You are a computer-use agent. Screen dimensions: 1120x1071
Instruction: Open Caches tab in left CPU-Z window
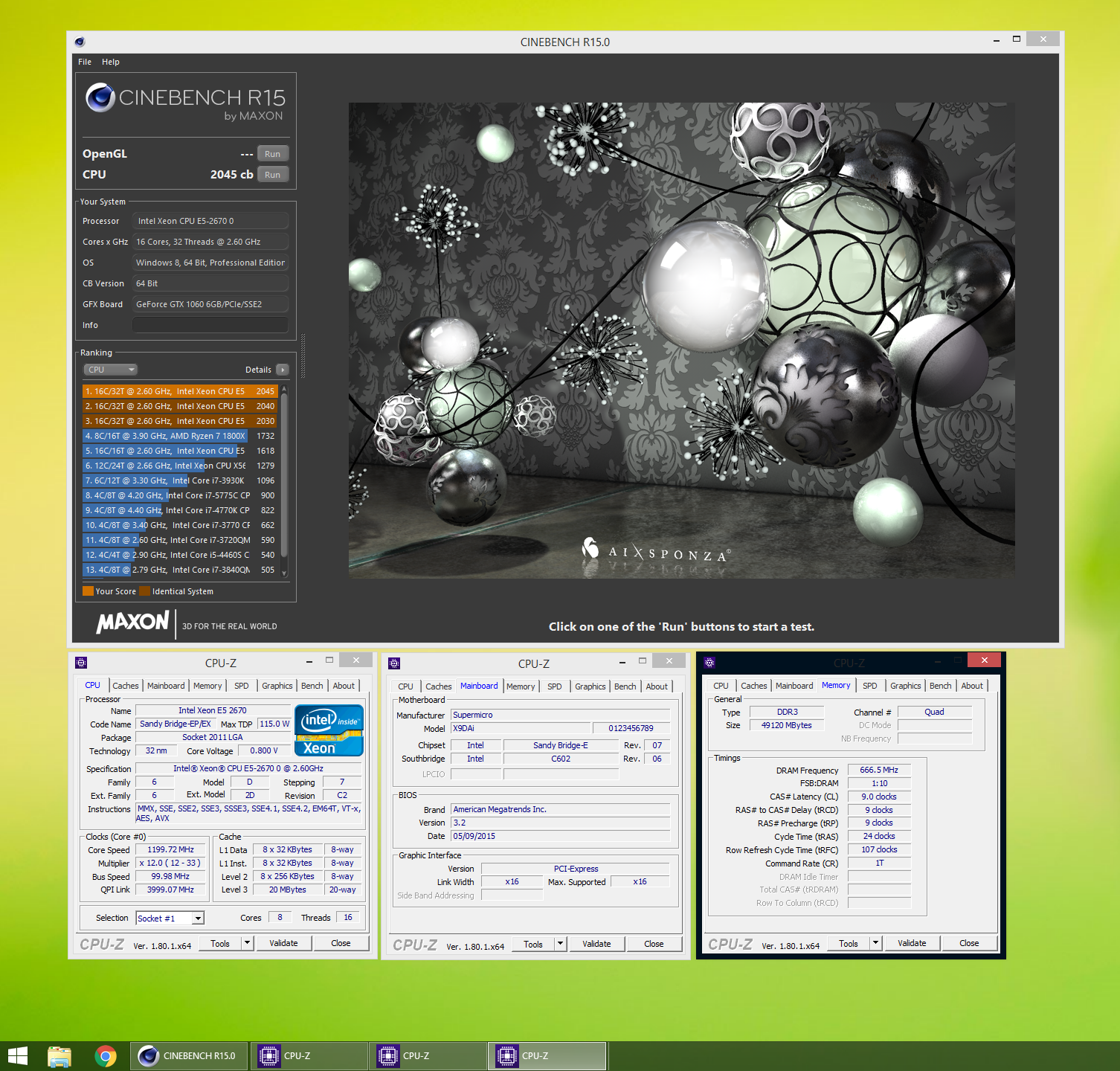point(126,686)
